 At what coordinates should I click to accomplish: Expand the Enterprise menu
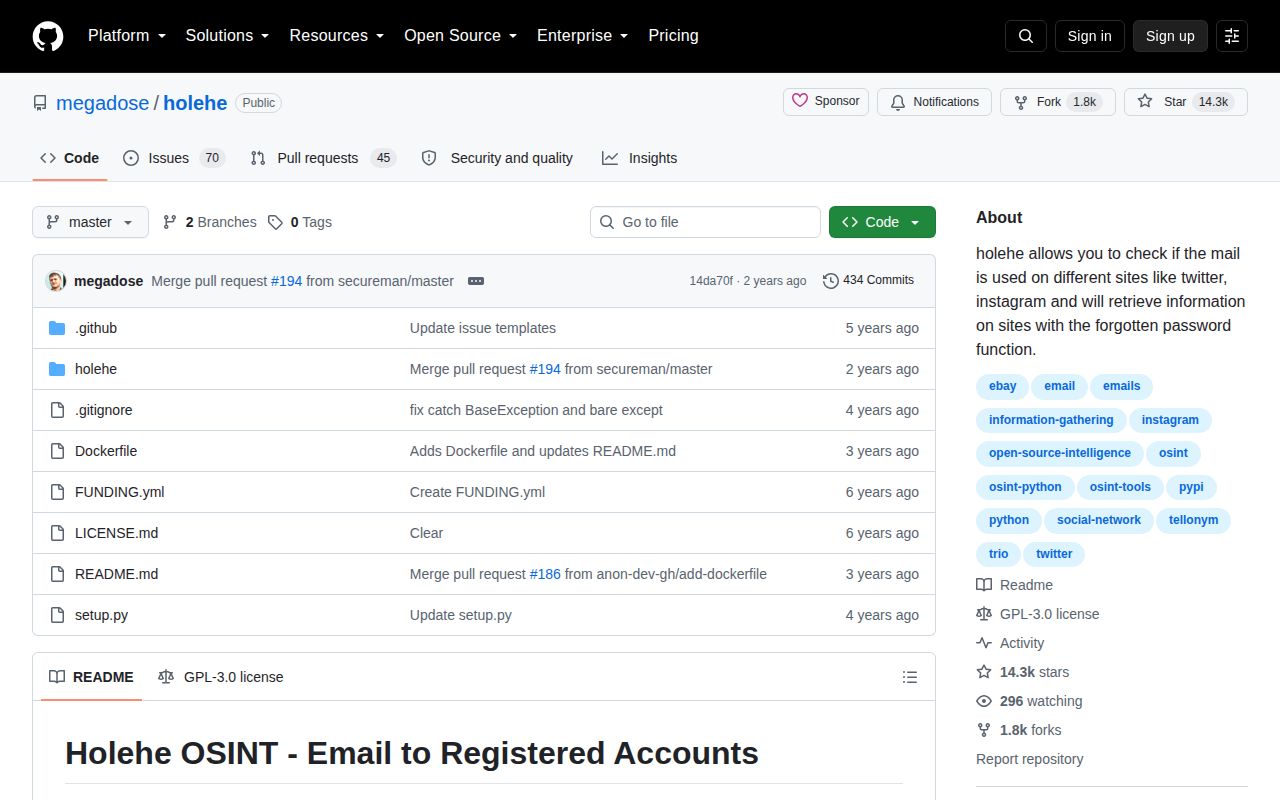click(x=582, y=36)
